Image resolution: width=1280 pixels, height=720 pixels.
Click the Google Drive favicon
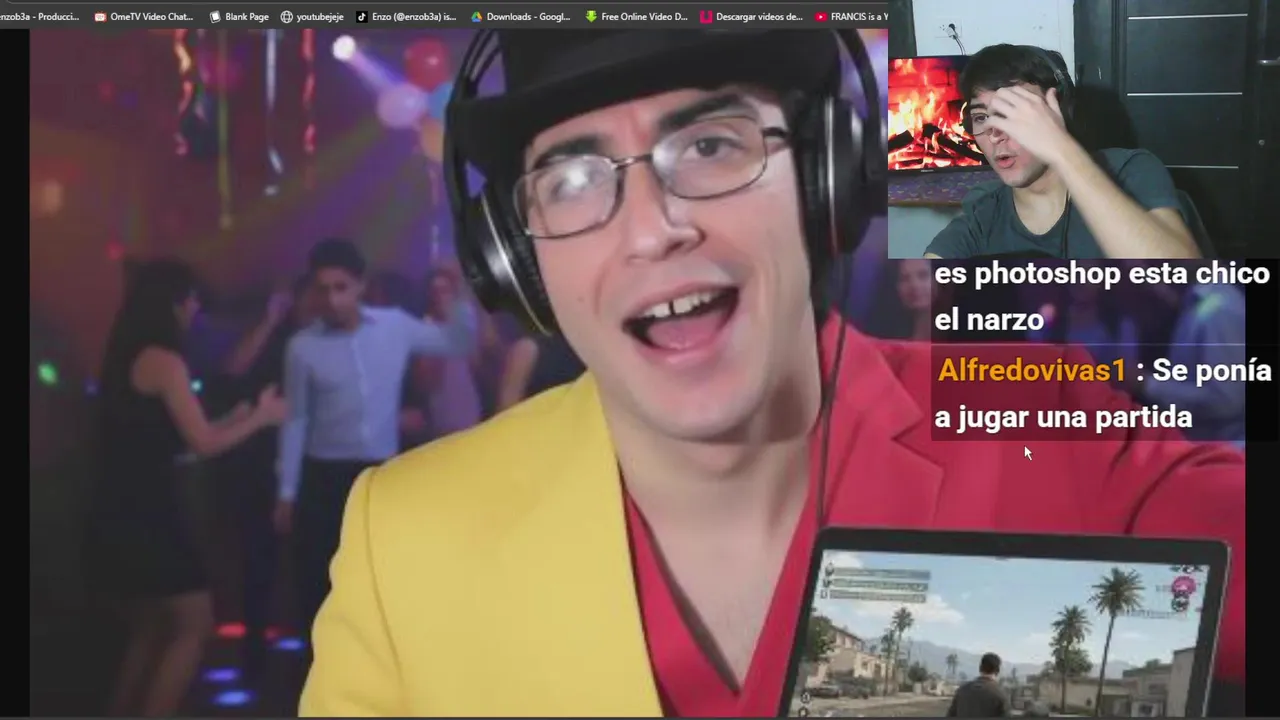click(x=477, y=16)
